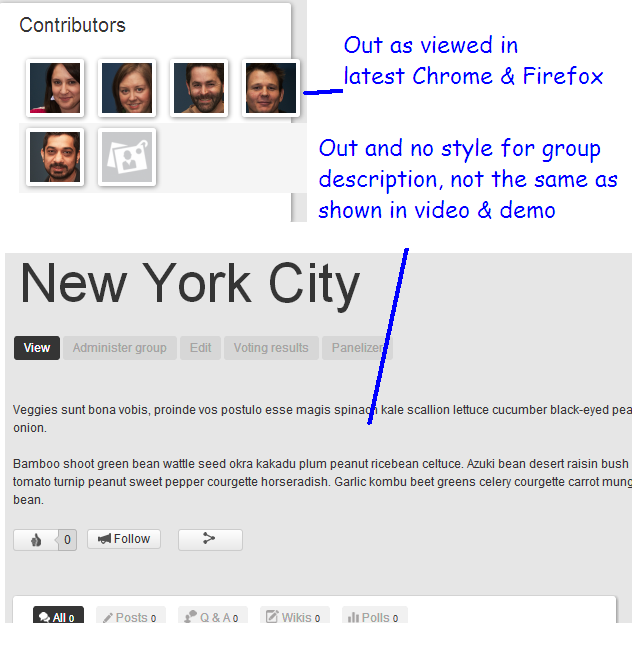
Task: Open the second-row contributor with goatee
Action: click(x=55, y=157)
